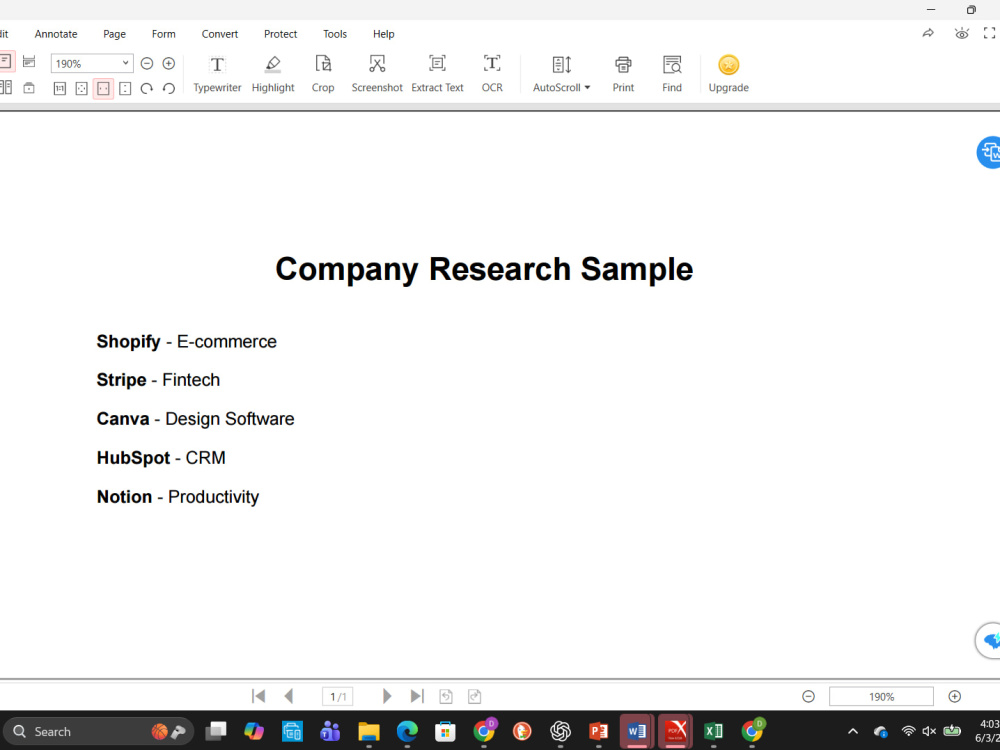Open the Help menu
Screen dimensions: 1000x750
(x=383, y=34)
